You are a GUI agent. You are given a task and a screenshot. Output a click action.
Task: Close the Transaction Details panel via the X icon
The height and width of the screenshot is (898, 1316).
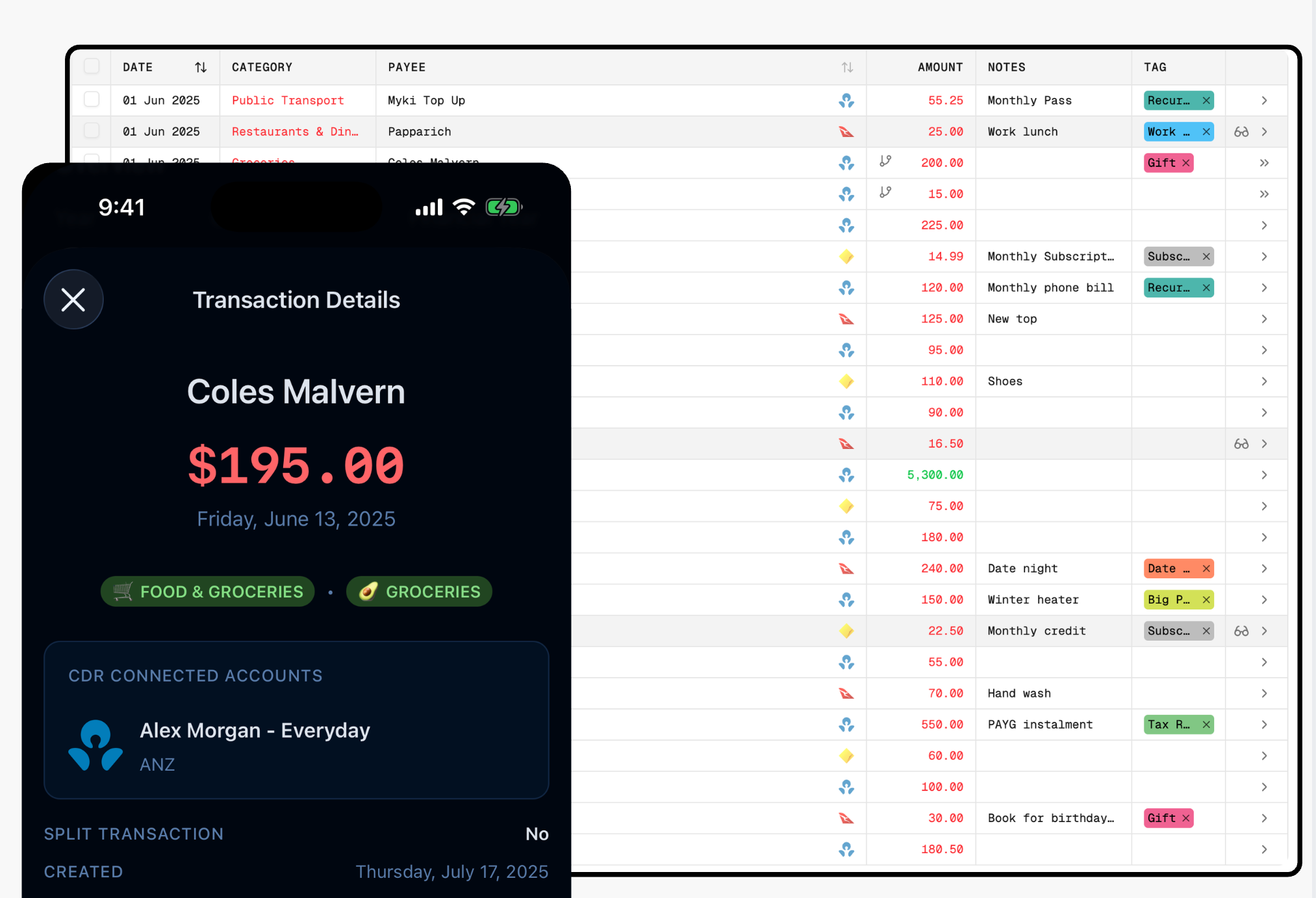click(x=73, y=300)
